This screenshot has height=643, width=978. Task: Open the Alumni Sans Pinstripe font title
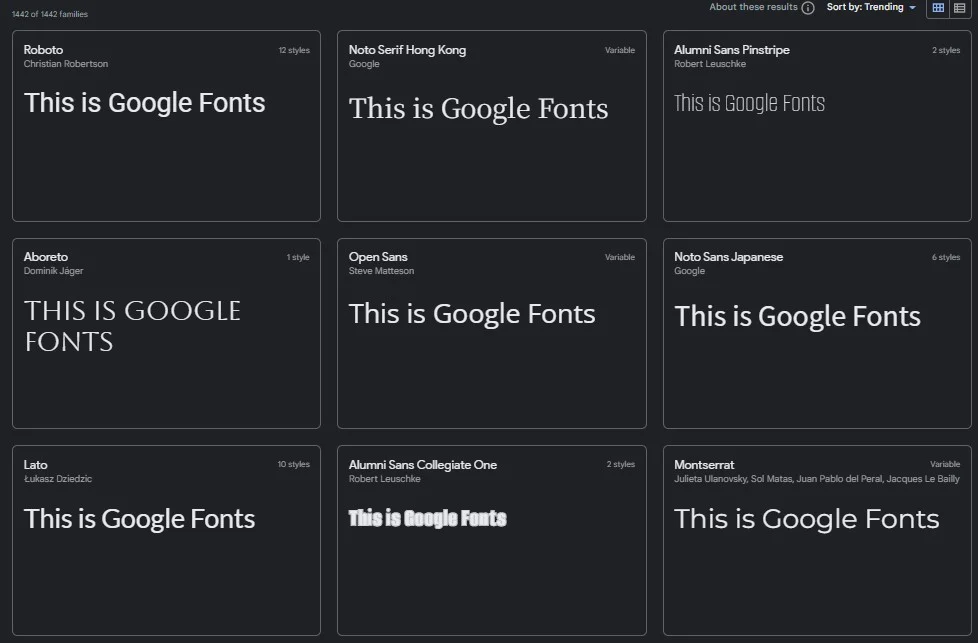(x=732, y=50)
